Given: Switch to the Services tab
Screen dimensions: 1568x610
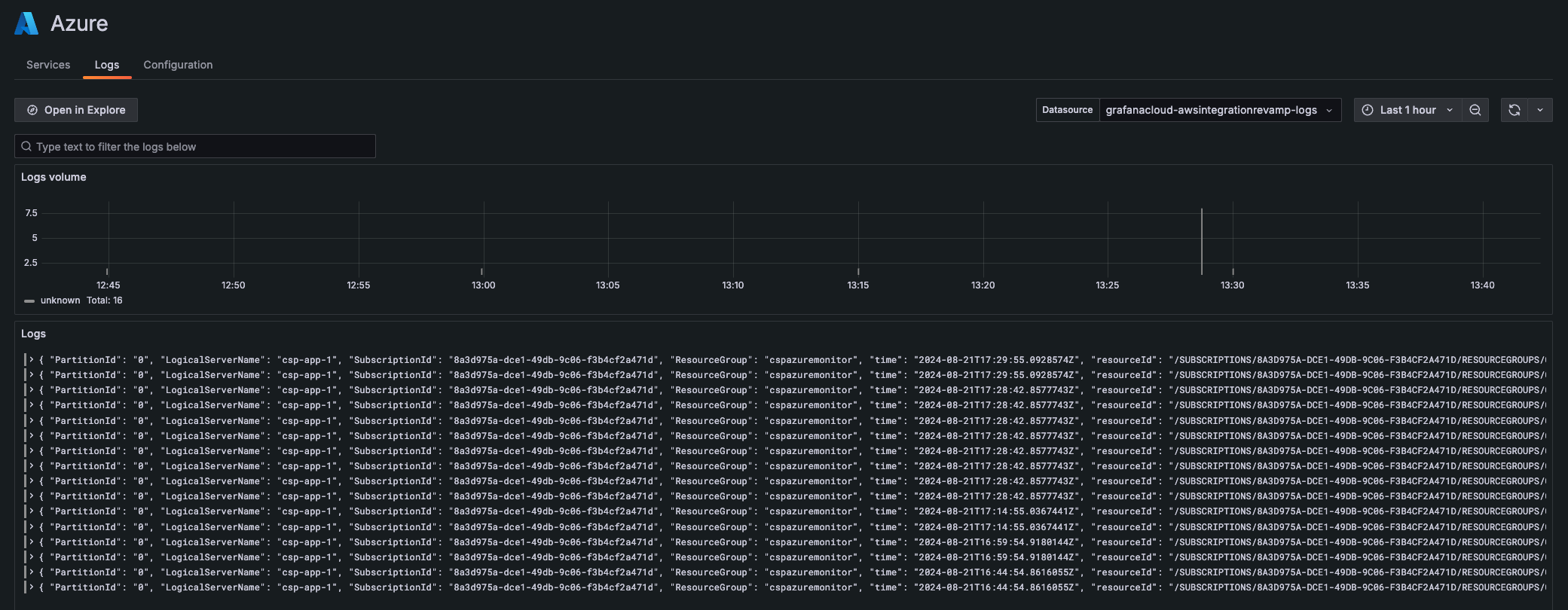Looking at the screenshot, I should tap(48, 65).
